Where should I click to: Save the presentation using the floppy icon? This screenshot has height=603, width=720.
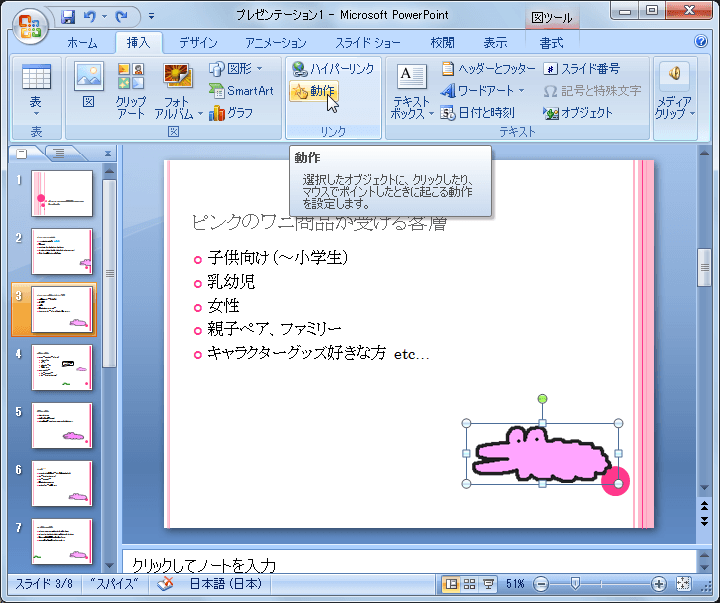68,17
